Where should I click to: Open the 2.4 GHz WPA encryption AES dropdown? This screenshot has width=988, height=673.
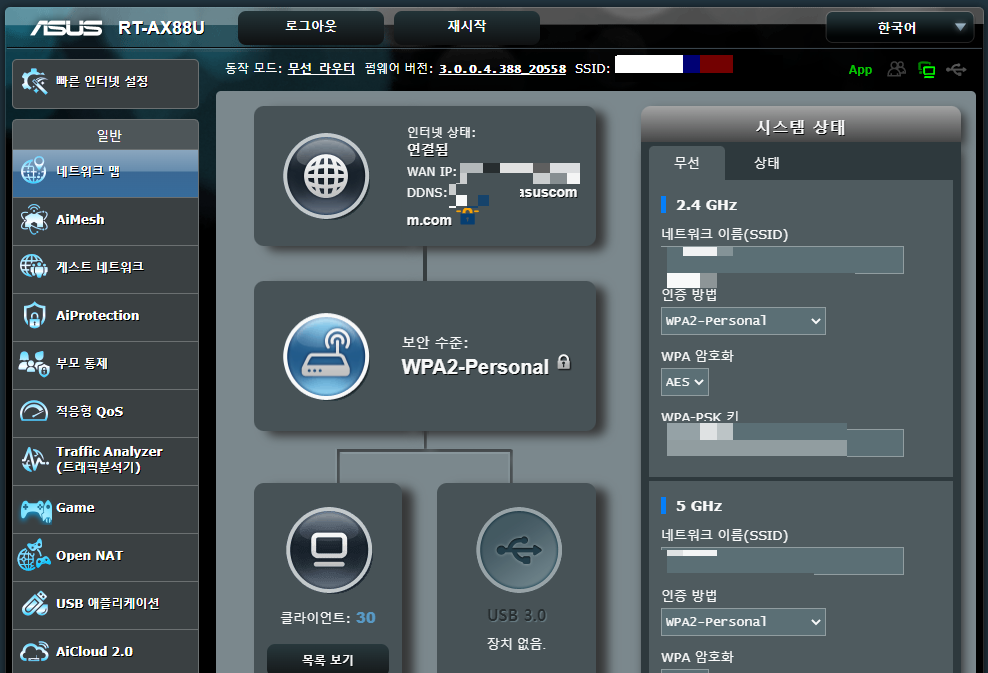click(x=684, y=382)
